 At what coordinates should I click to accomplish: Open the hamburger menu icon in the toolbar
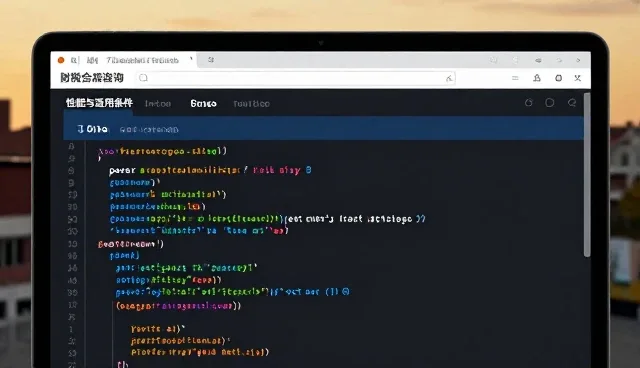click(515, 78)
